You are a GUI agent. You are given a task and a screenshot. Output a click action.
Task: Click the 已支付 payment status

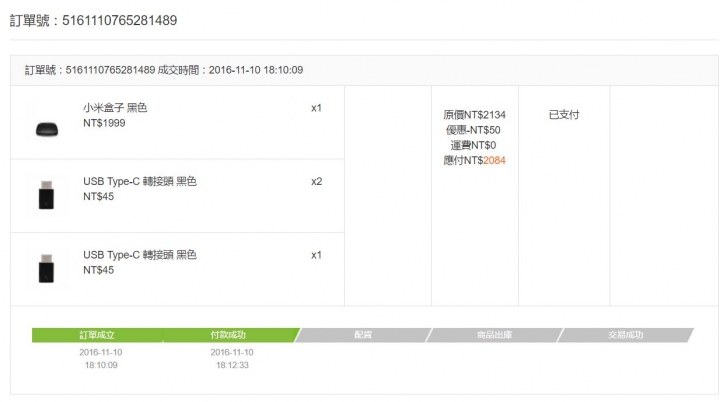coord(564,114)
